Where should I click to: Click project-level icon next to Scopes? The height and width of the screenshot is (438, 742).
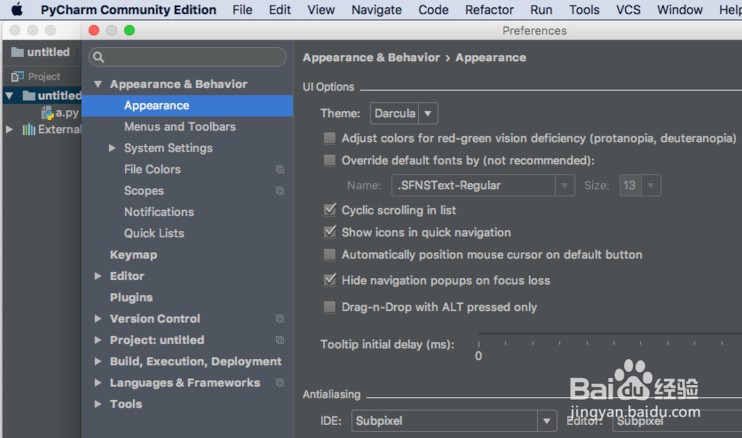[280, 191]
